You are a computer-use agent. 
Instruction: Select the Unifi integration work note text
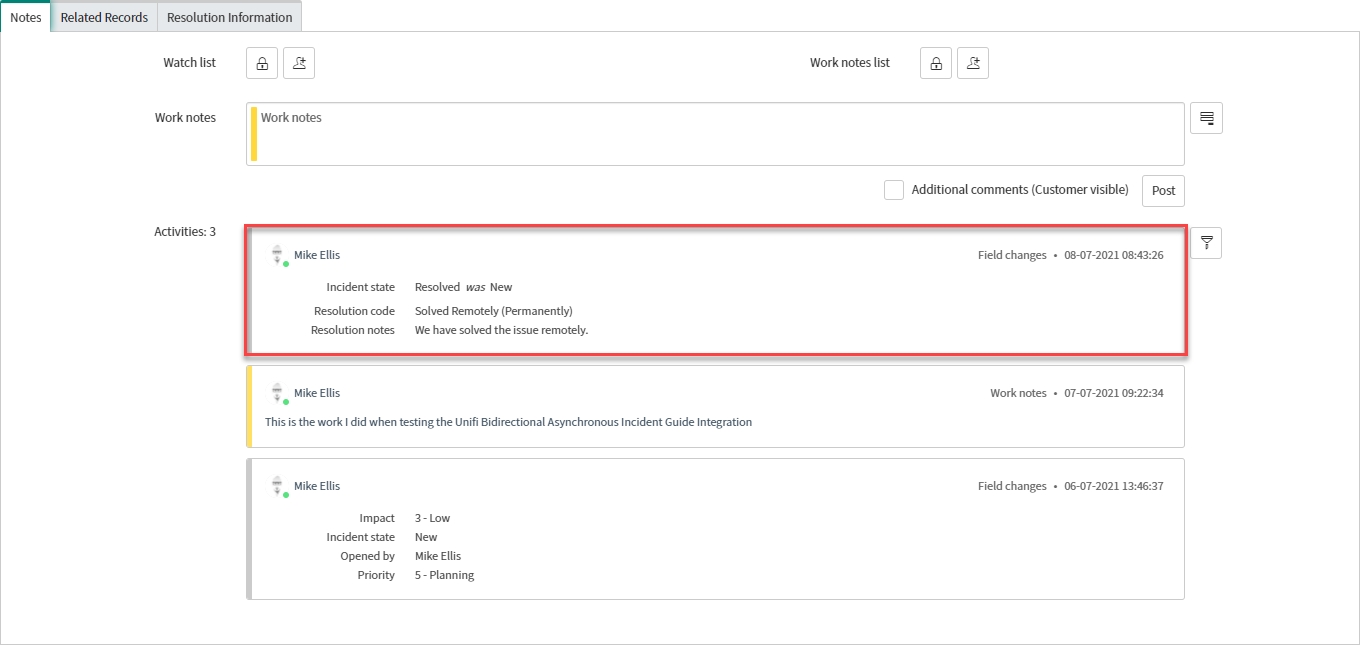click(x=508, y=422)
